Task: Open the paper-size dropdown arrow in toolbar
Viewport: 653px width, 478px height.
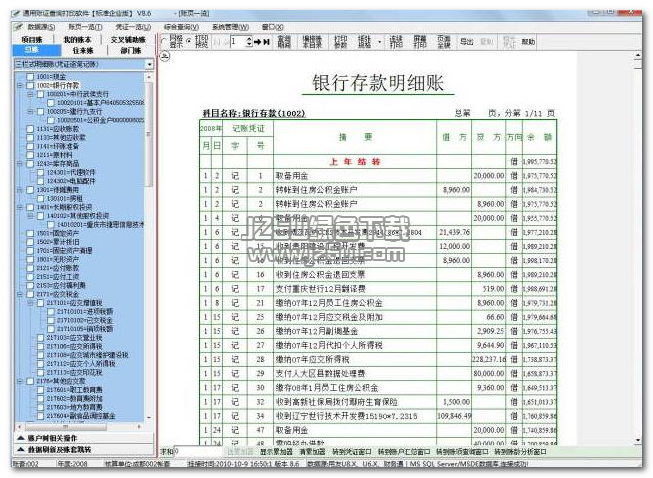Action: pos(379,42)
